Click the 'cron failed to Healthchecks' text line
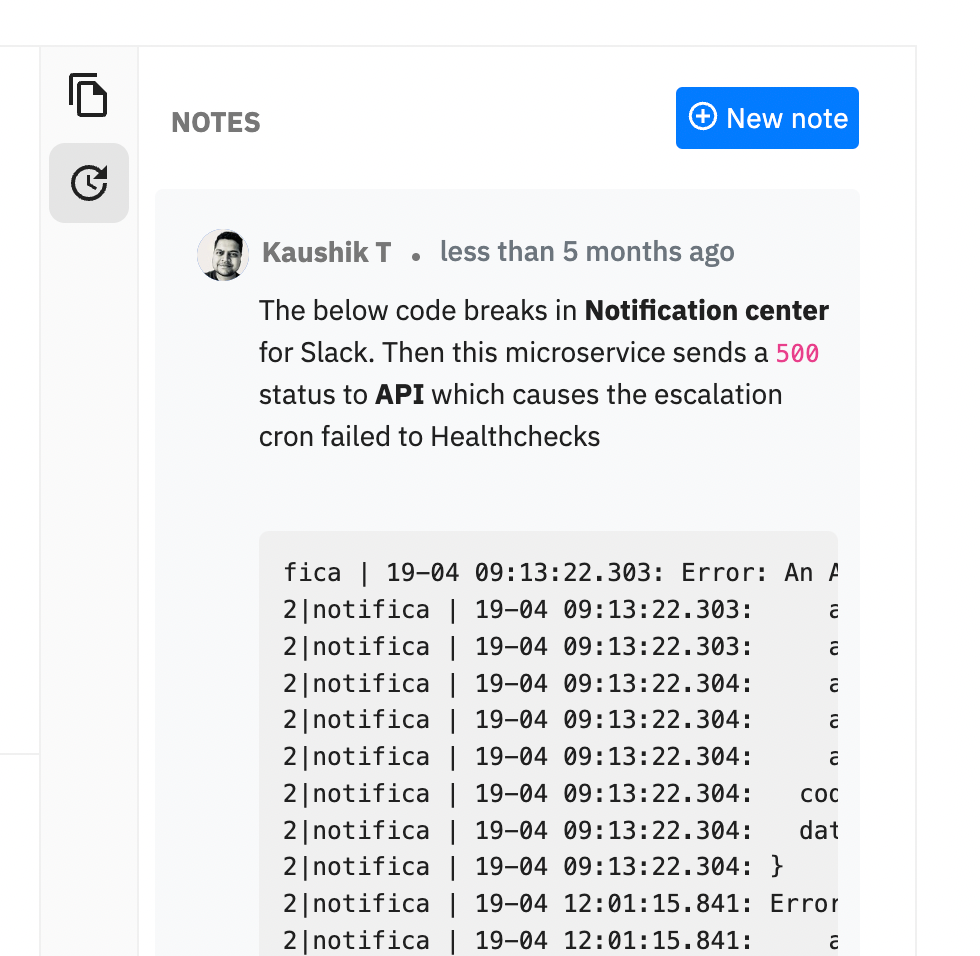The width and height of the screenshot is (980, 956). pos(429,436)
